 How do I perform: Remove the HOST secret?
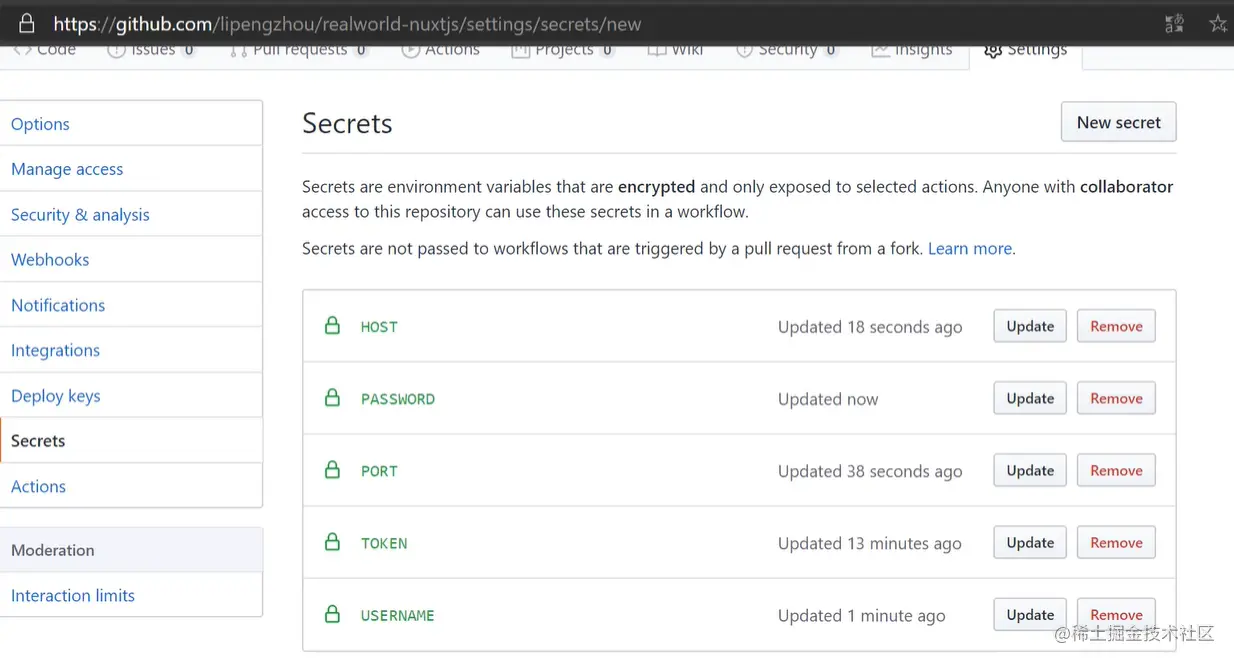(1116, 326)
